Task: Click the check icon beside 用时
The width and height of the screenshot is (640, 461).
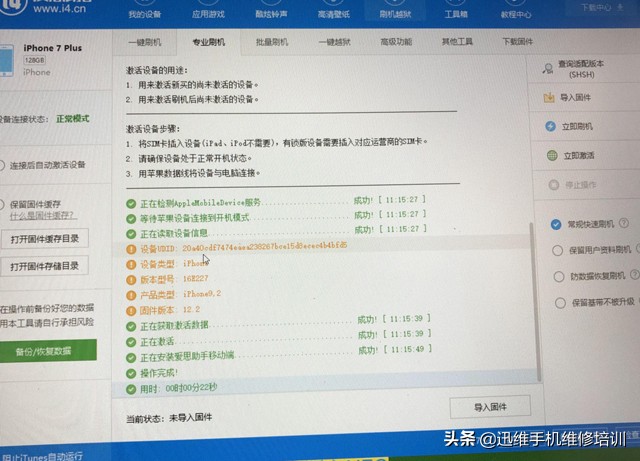Action: pyautogui.click(x=131, y=389)
